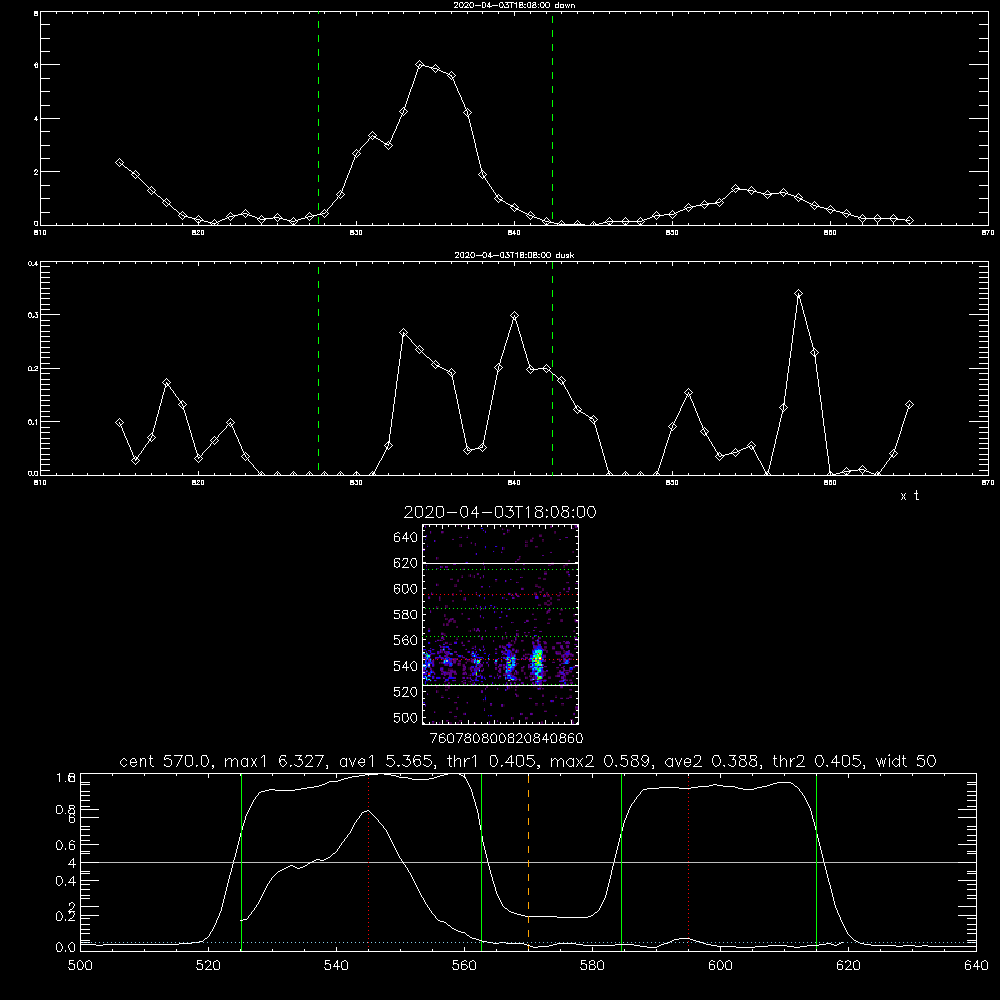1000x1000 pixels.
Task: Click the lower solid white line in the spectrogram
Action: (x=501, y=686)
